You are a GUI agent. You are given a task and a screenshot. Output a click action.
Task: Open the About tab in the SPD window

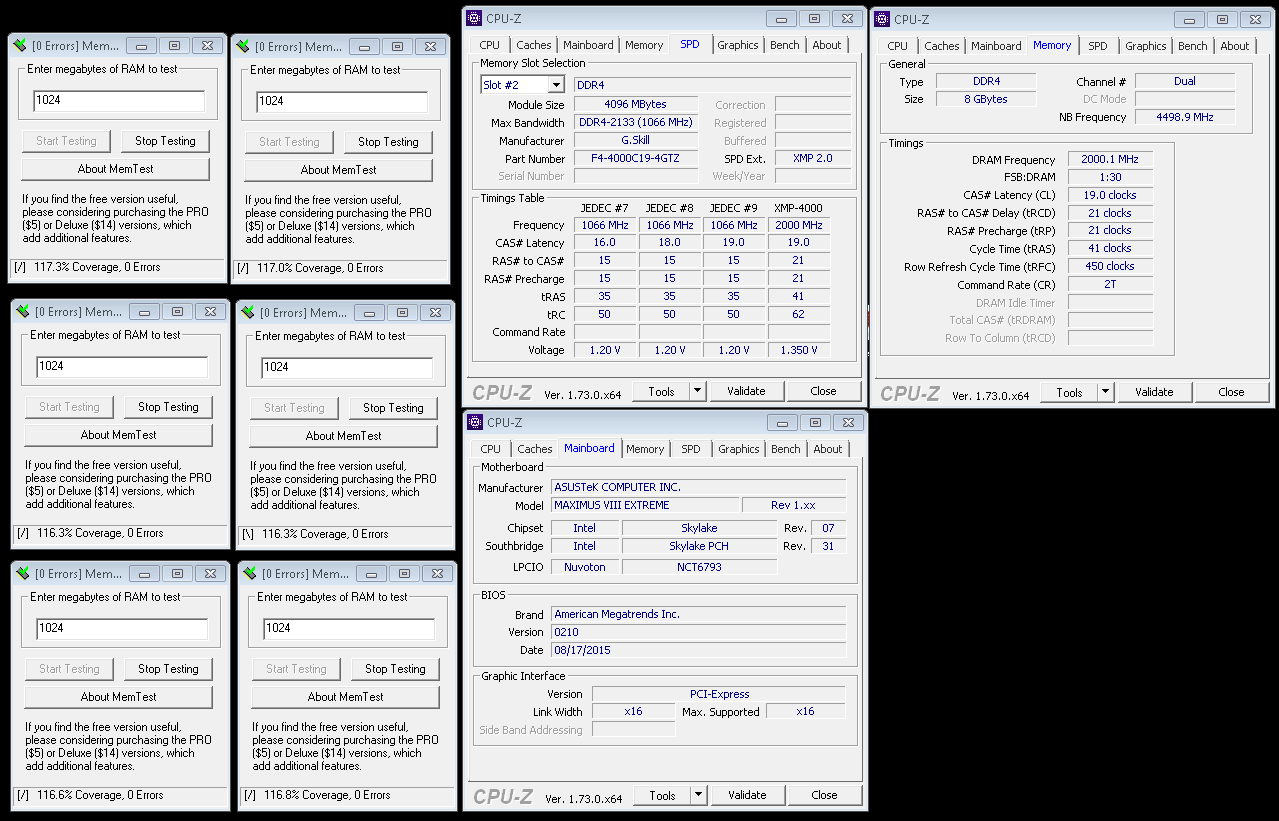click(x=827, y=45)
